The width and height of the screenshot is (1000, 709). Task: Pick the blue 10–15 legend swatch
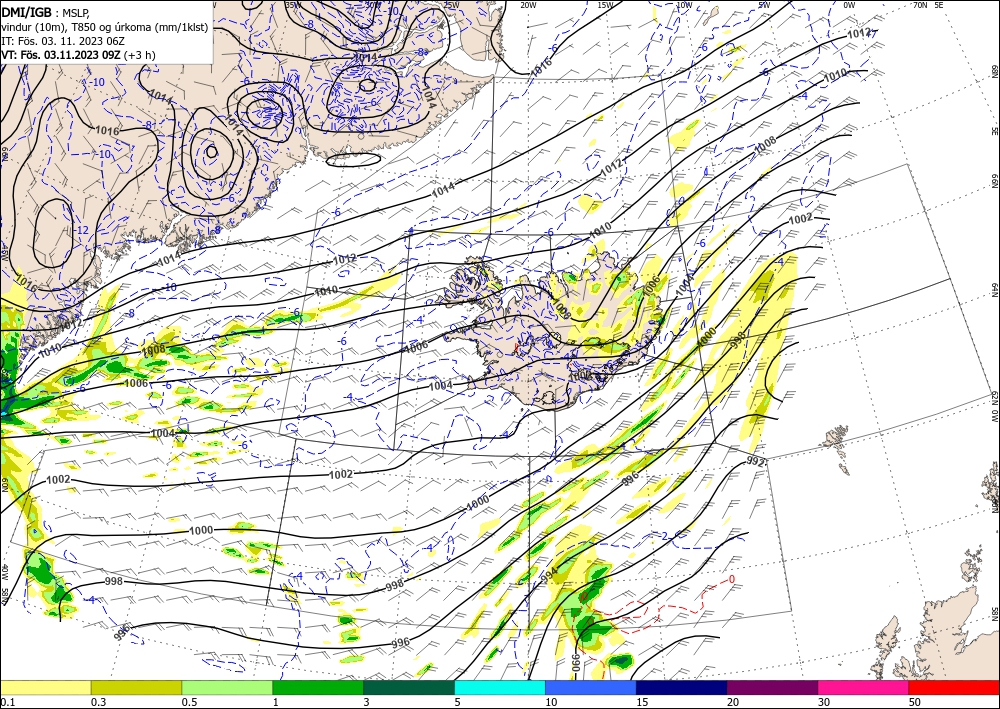click(591, 687)
